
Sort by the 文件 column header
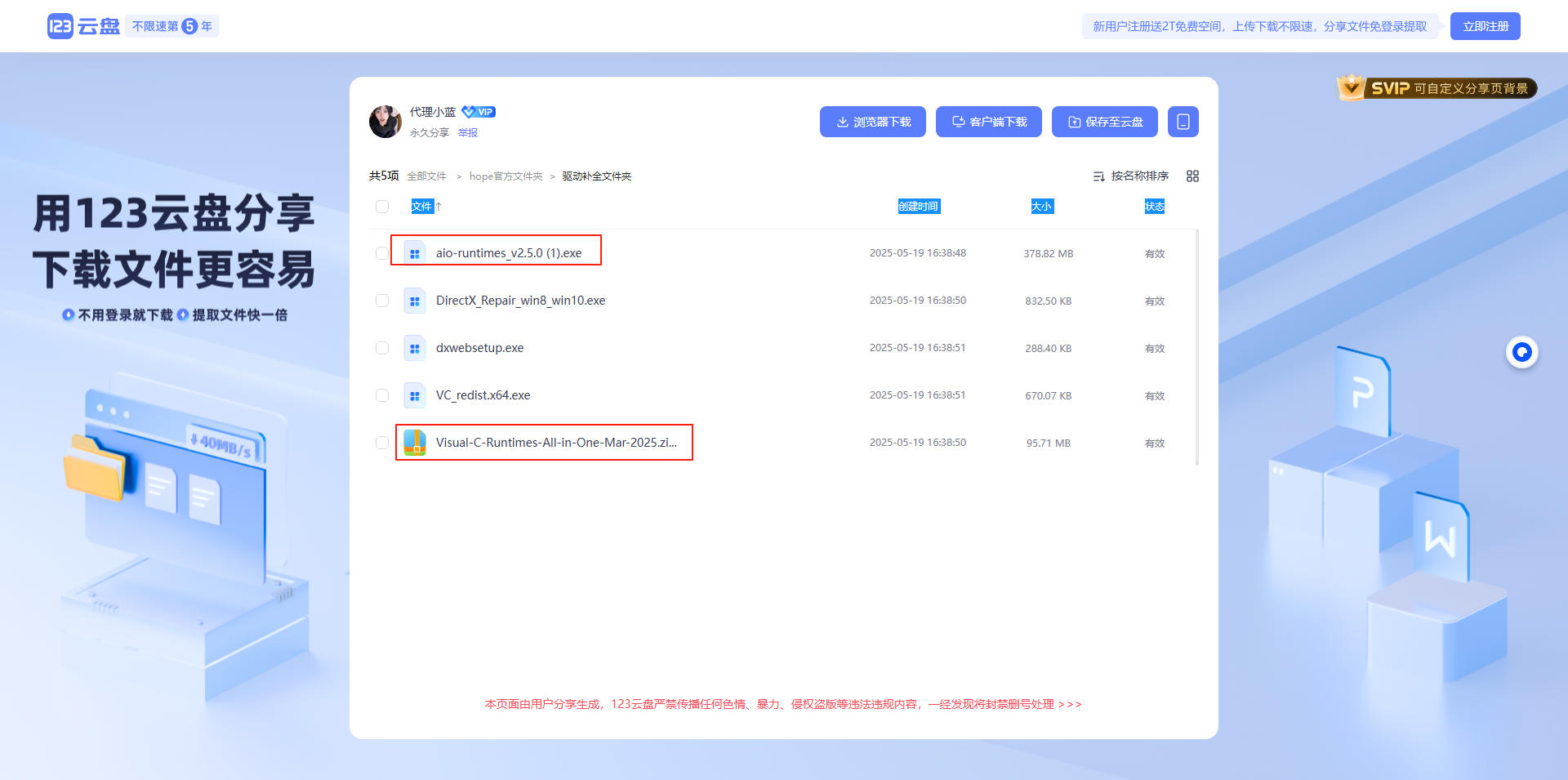[x=421, y=207]
